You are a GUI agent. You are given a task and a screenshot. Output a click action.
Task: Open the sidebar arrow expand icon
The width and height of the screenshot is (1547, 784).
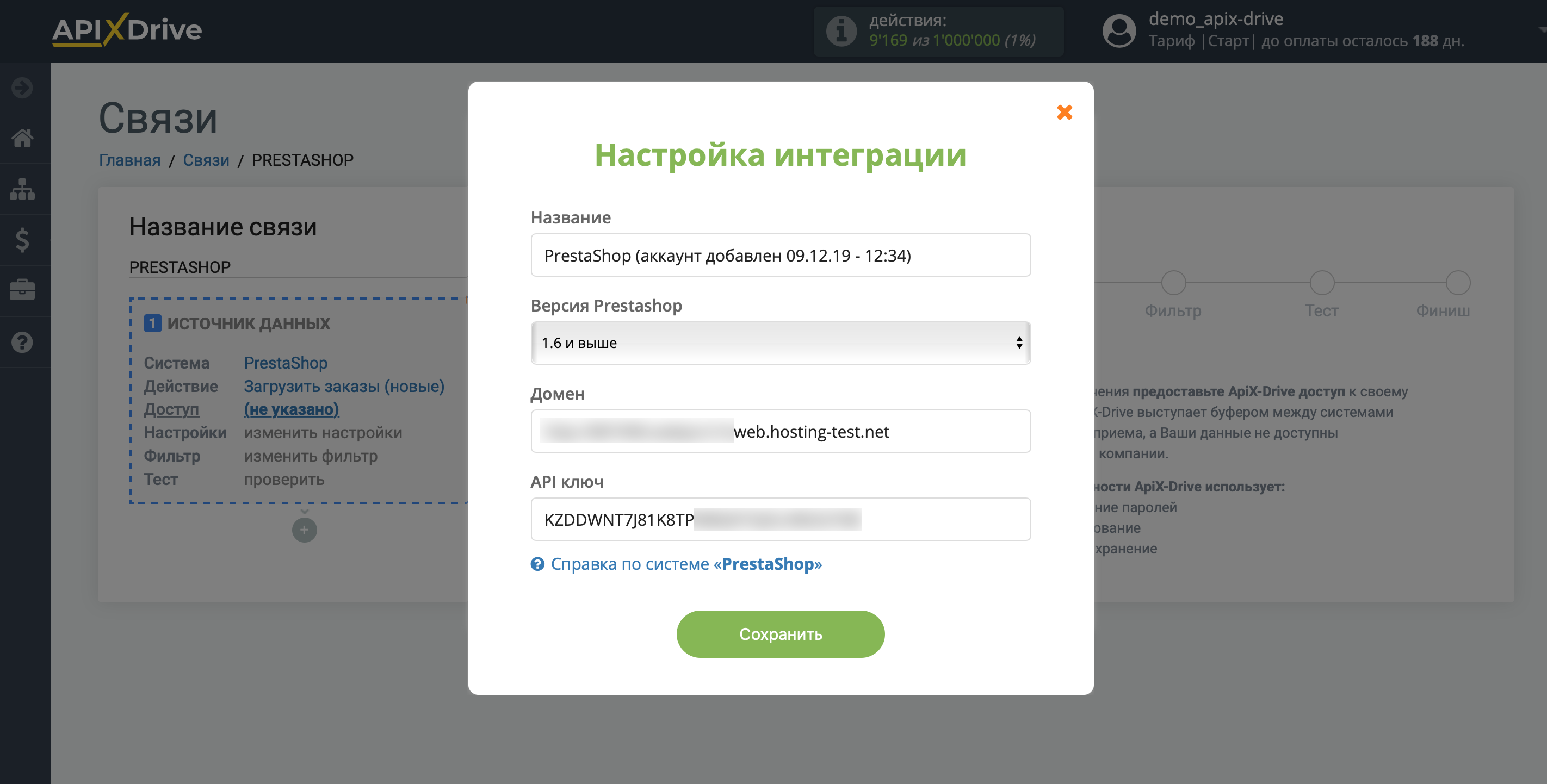tap(22, 88)
